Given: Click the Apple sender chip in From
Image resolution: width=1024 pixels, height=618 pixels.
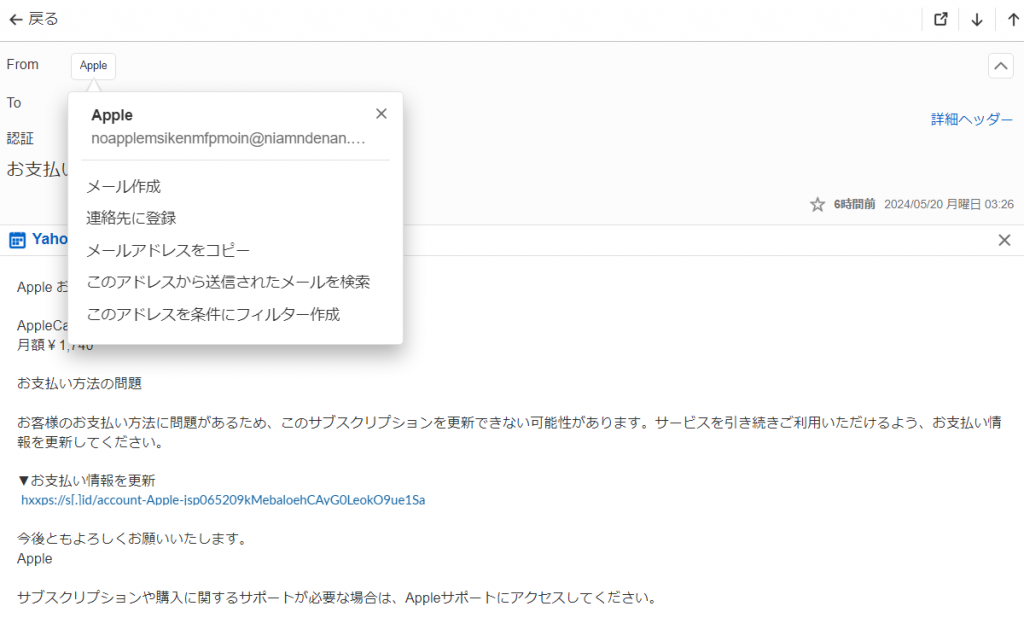Looking at the screenshot, I should click(x=93, y=66).
